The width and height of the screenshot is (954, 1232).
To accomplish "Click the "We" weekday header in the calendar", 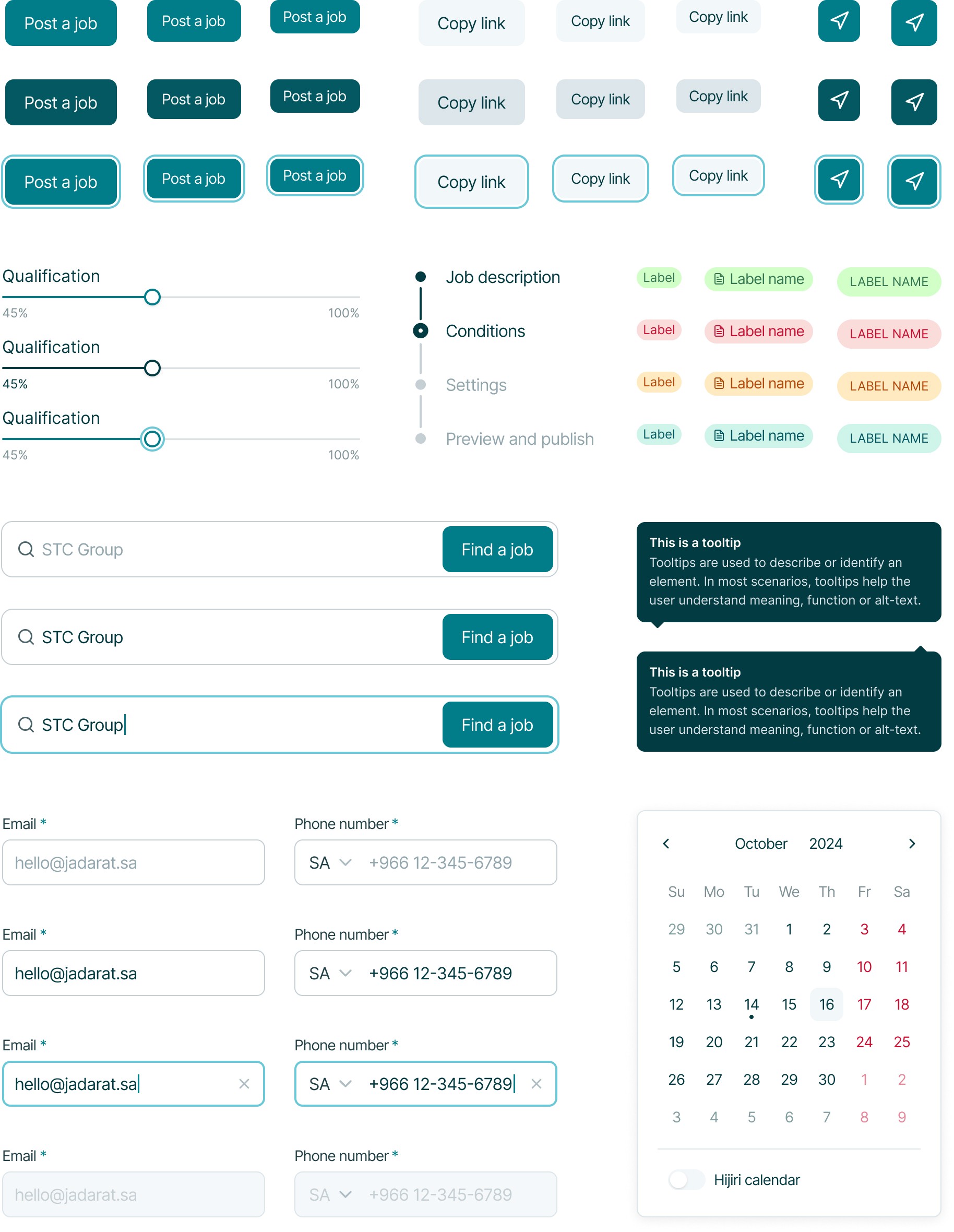I will click(x=789, y=892).
